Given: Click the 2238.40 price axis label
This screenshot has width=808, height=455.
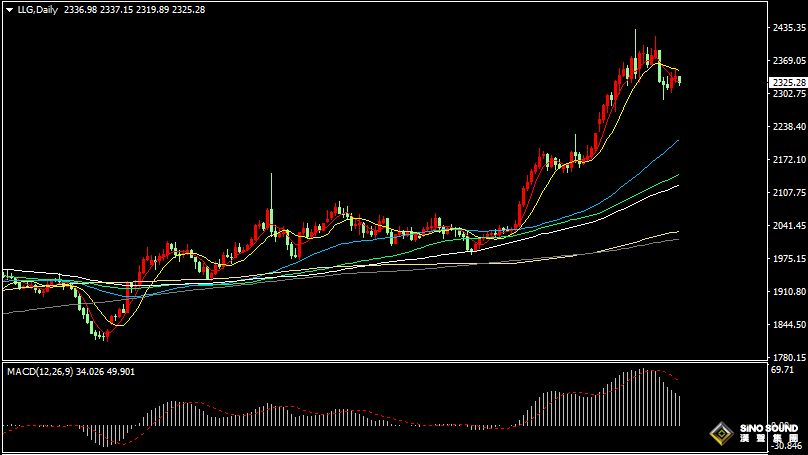Looking at the screenshot, I should (x=788, y=127).
